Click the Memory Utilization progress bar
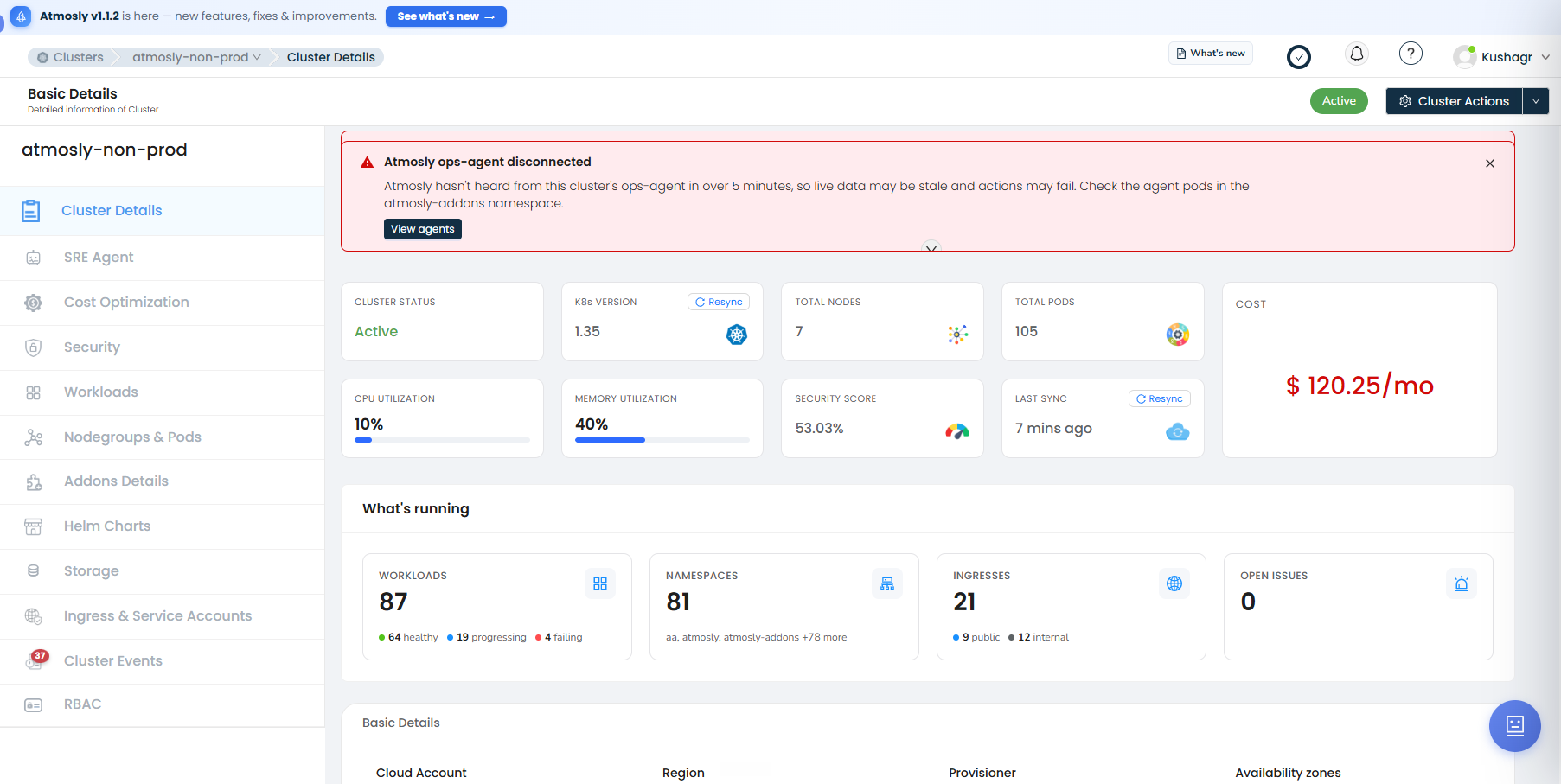This screenshot has height=784, width=1561. click(662, 440)
